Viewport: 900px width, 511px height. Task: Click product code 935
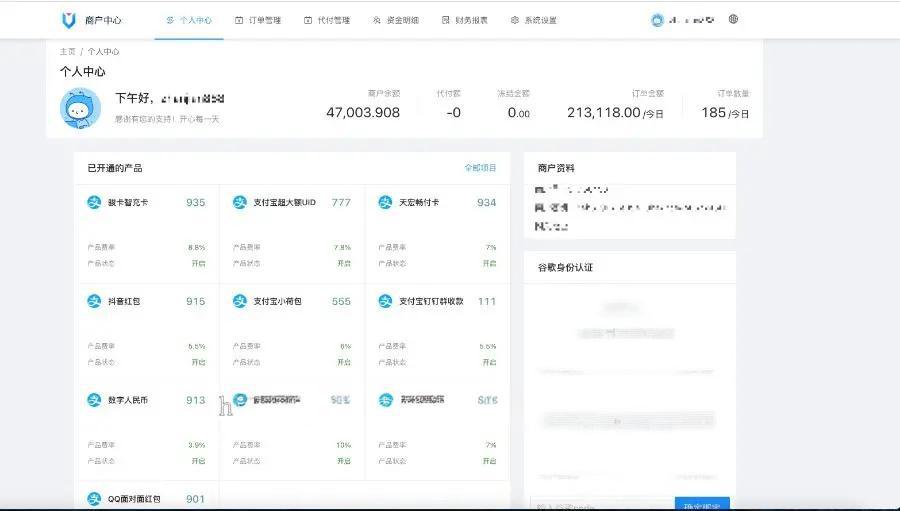pyautogui.click(x=195, y=202)
